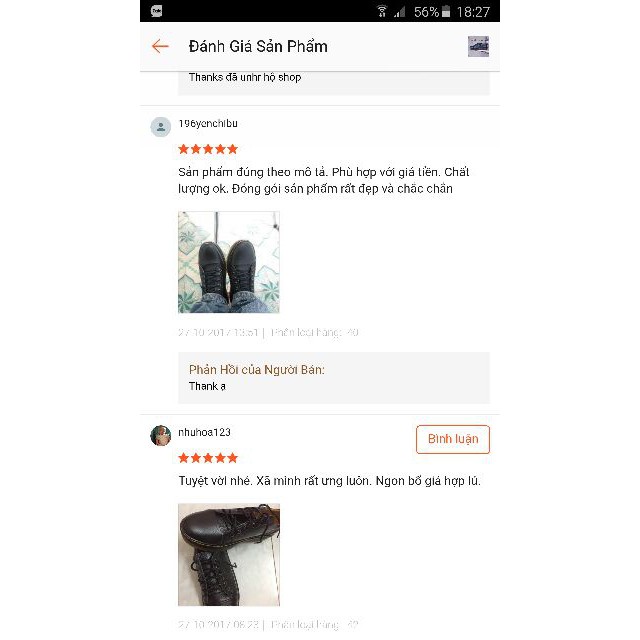Tap the review text 'Sản phẩm đúng theo mô tả'

323,180
